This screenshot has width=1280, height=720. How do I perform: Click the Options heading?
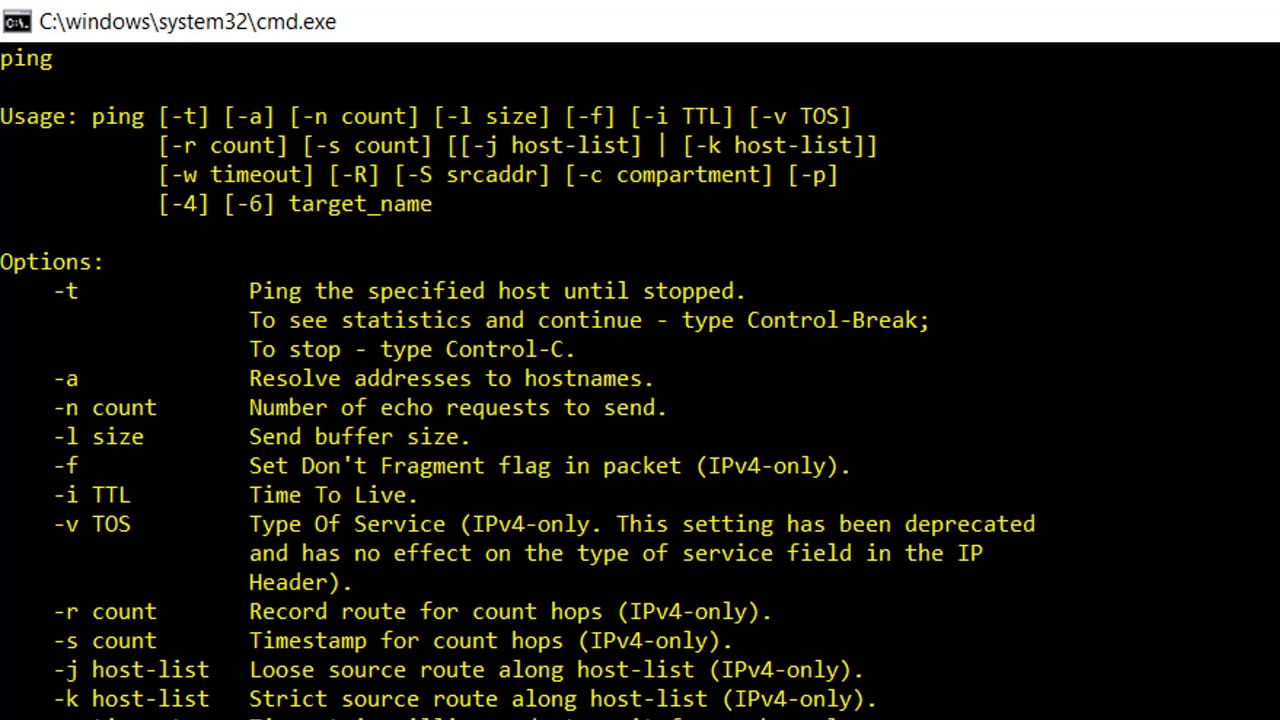(52, 262)
